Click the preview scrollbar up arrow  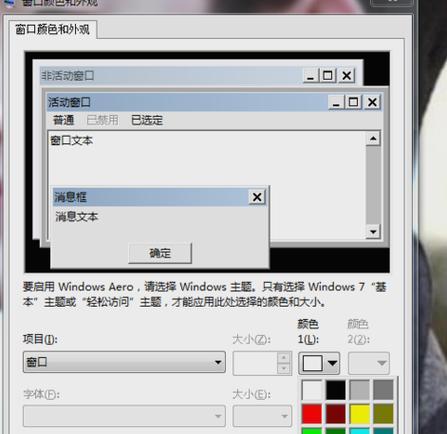373,138
